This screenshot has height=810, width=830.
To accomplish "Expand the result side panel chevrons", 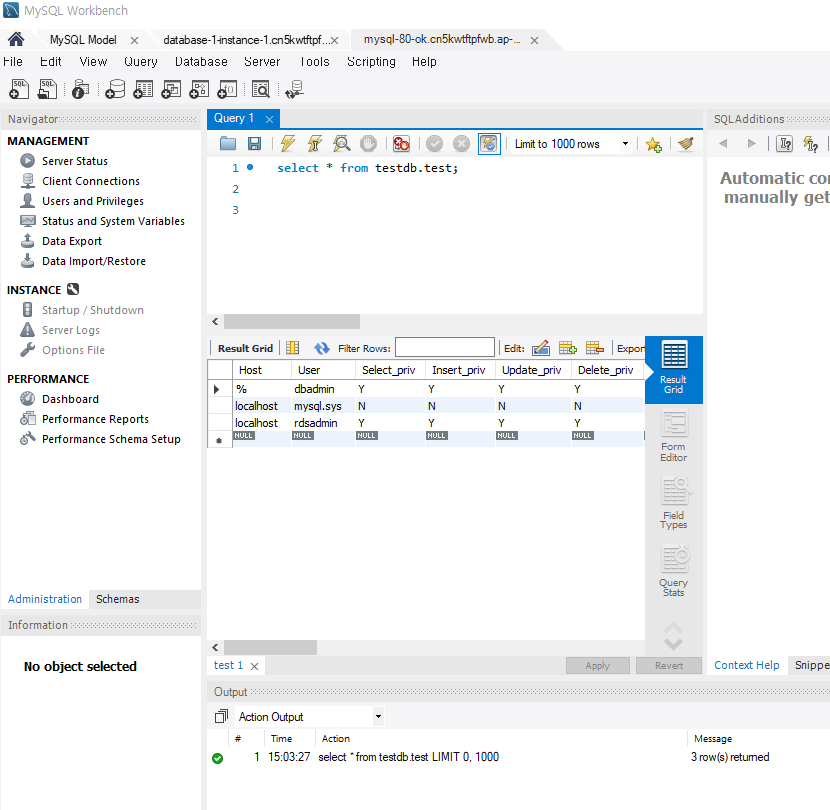I will [673, 636].
